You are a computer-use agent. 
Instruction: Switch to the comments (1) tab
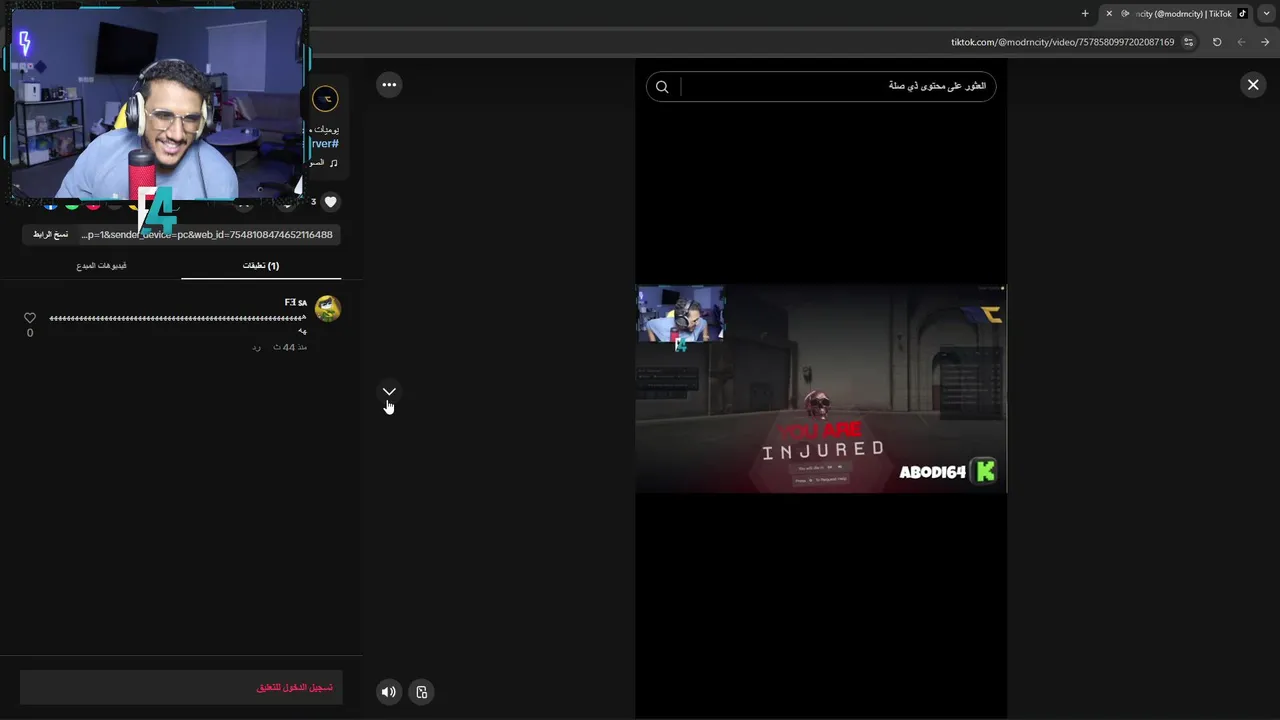coord(261,266)
